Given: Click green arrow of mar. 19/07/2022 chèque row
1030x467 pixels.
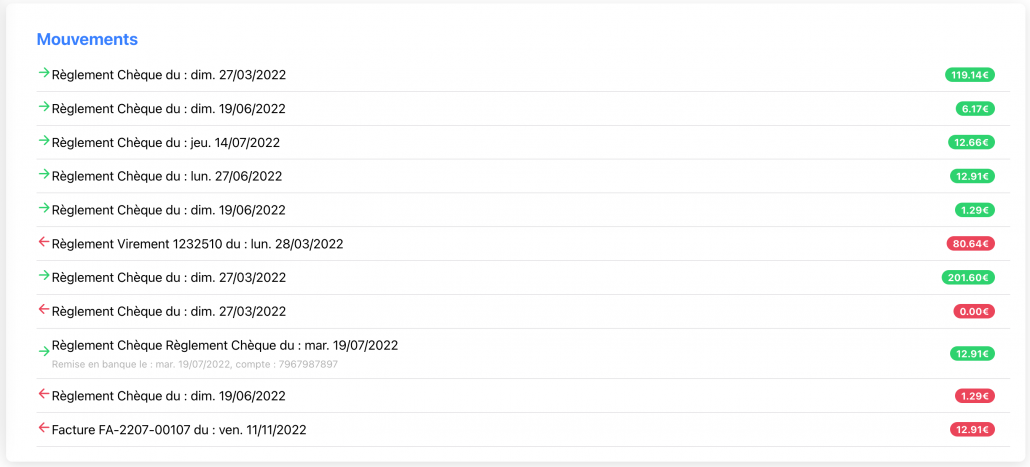Looking at the screenshot, I should [x=43, y=351].
